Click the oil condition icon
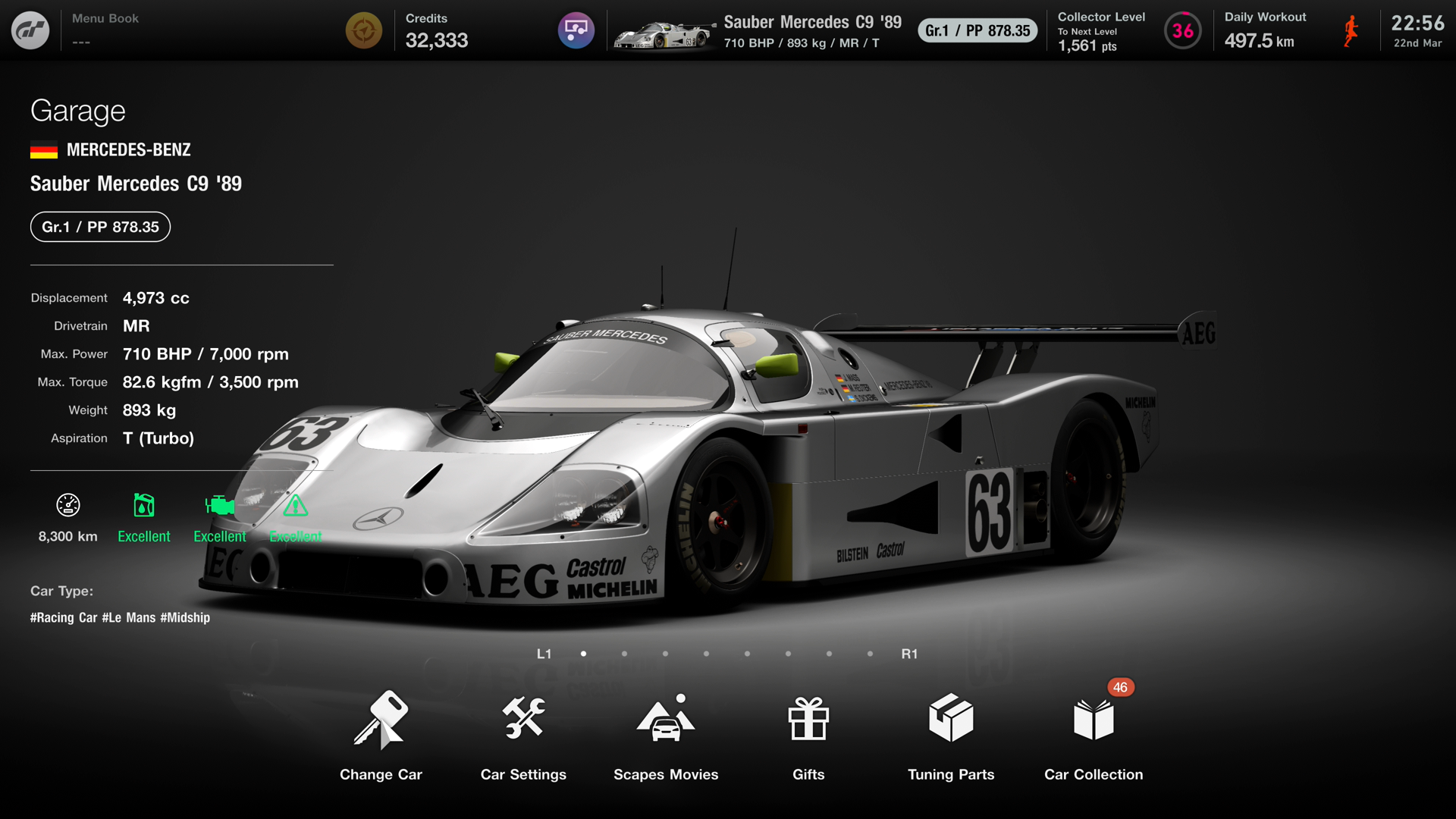The image size is (1456, 819). point(144,505)
